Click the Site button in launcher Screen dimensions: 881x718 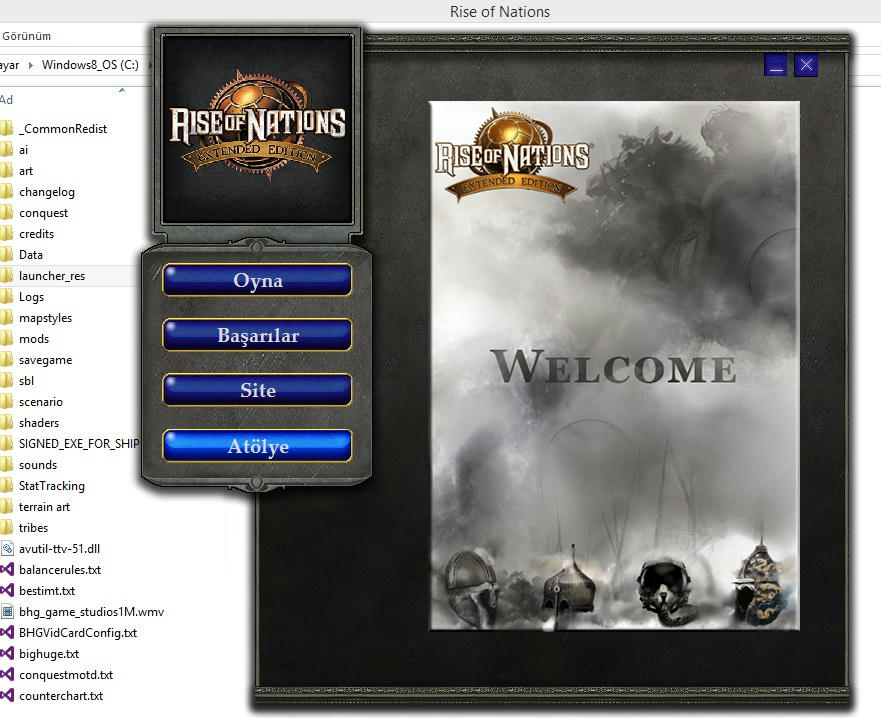257,390
